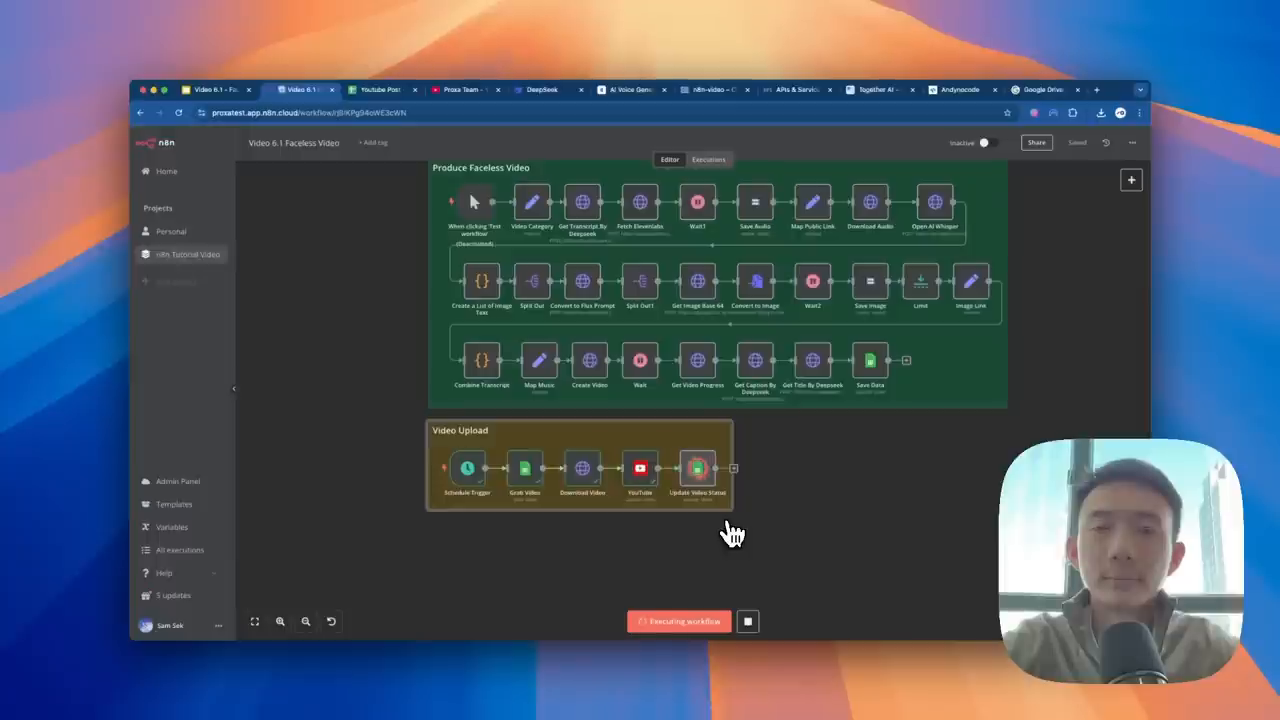This screenshot has height=720, width=1280.
Task: Click the browser address bar
Action: (600, 113)
